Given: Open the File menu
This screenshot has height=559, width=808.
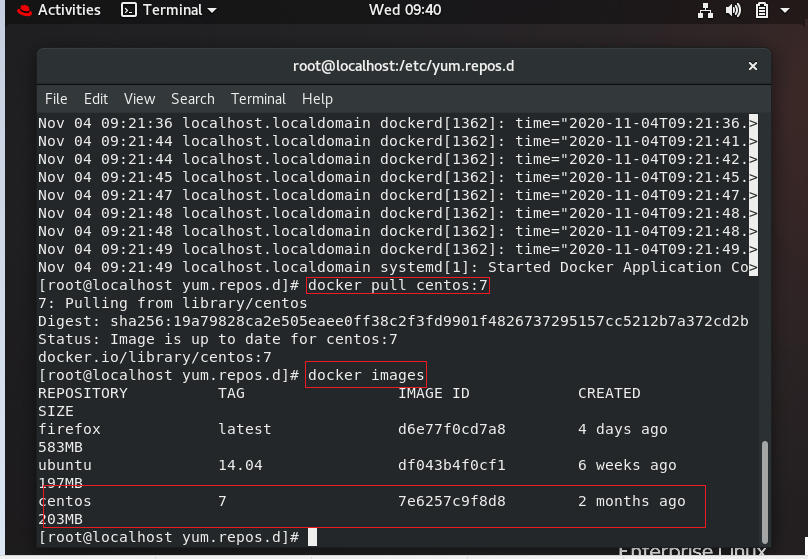Looking at the screenshot, I should [x=56, y=99].
